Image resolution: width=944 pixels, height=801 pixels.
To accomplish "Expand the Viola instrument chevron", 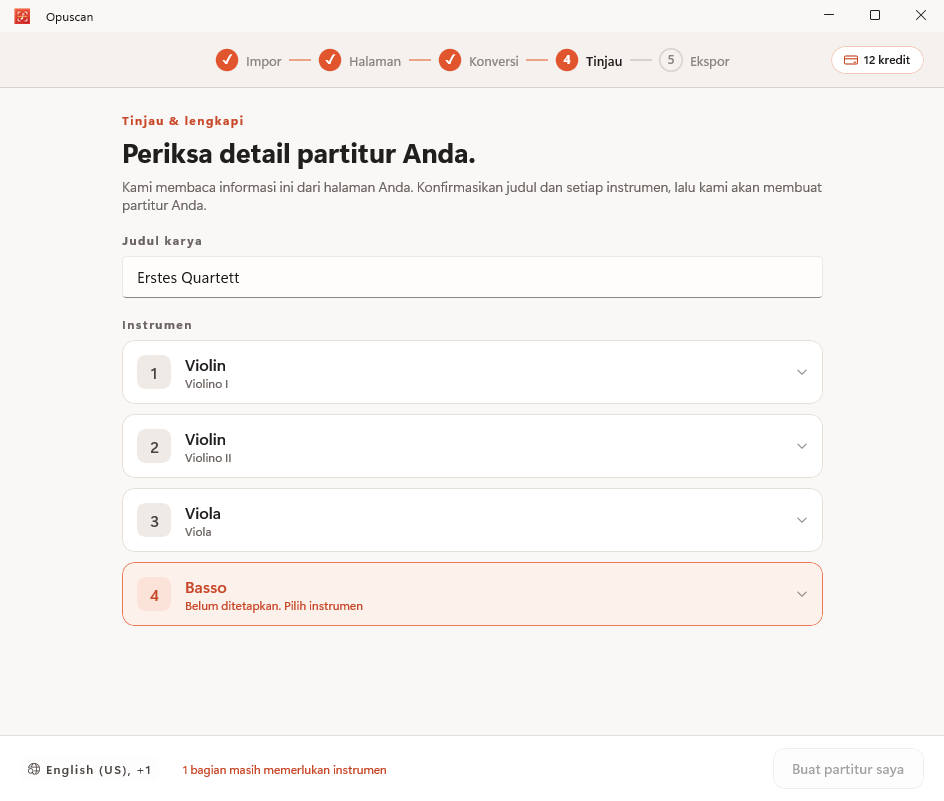I will [802, 520].
